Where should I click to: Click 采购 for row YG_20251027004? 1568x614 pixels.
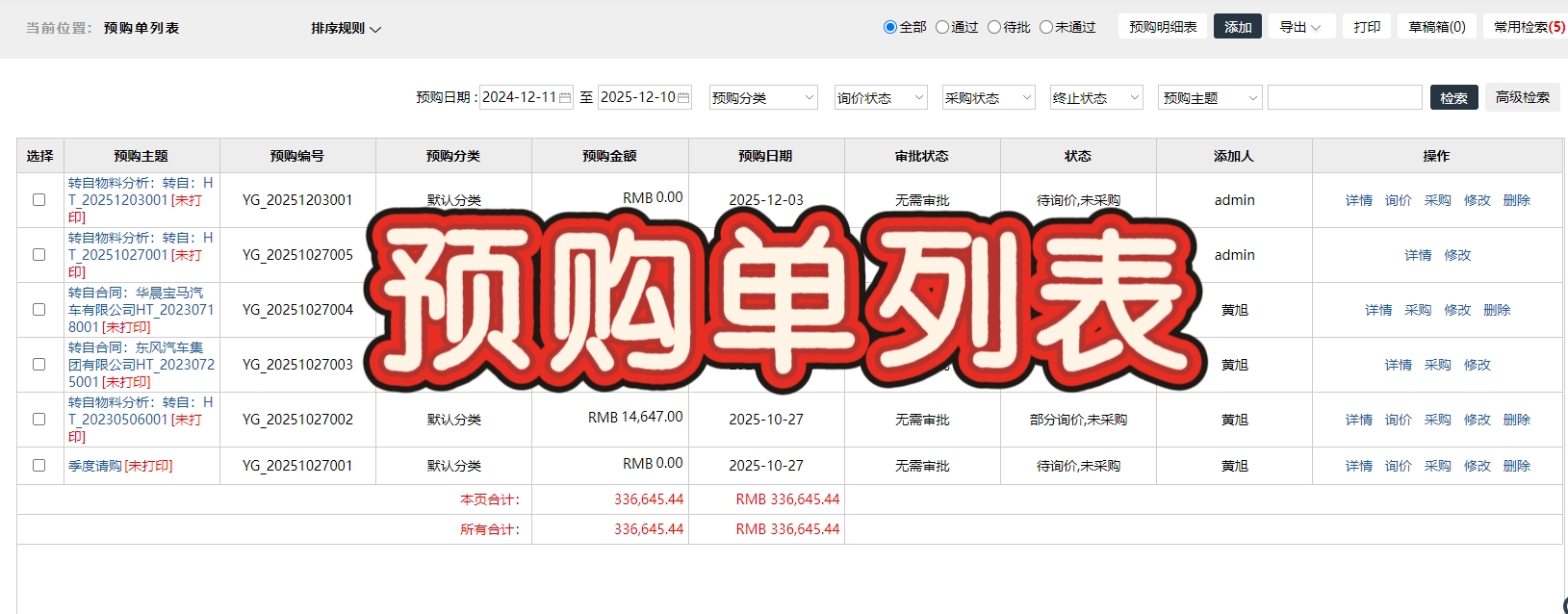(1418, 310)
